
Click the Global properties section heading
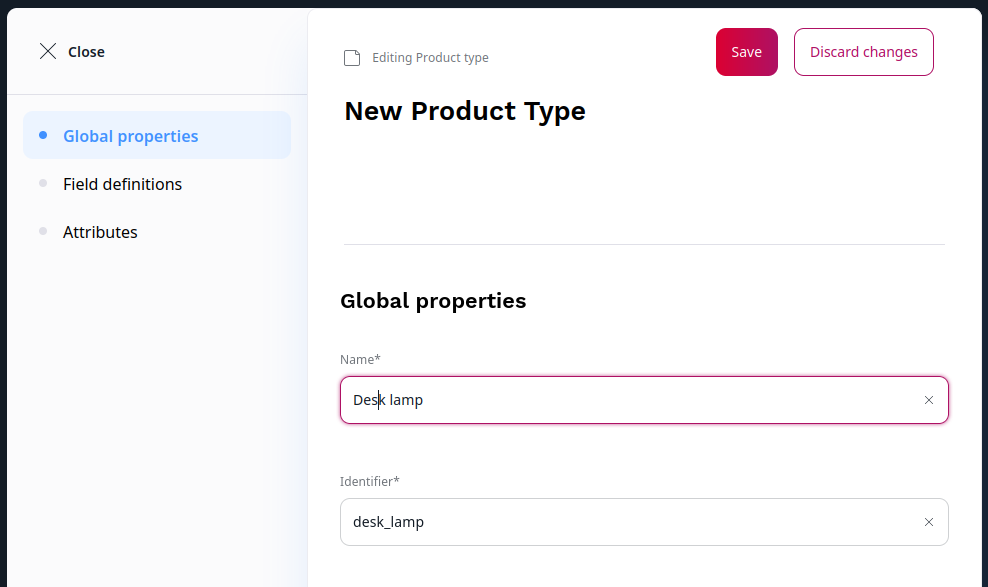pyautogui.click(x=433, y=301)
